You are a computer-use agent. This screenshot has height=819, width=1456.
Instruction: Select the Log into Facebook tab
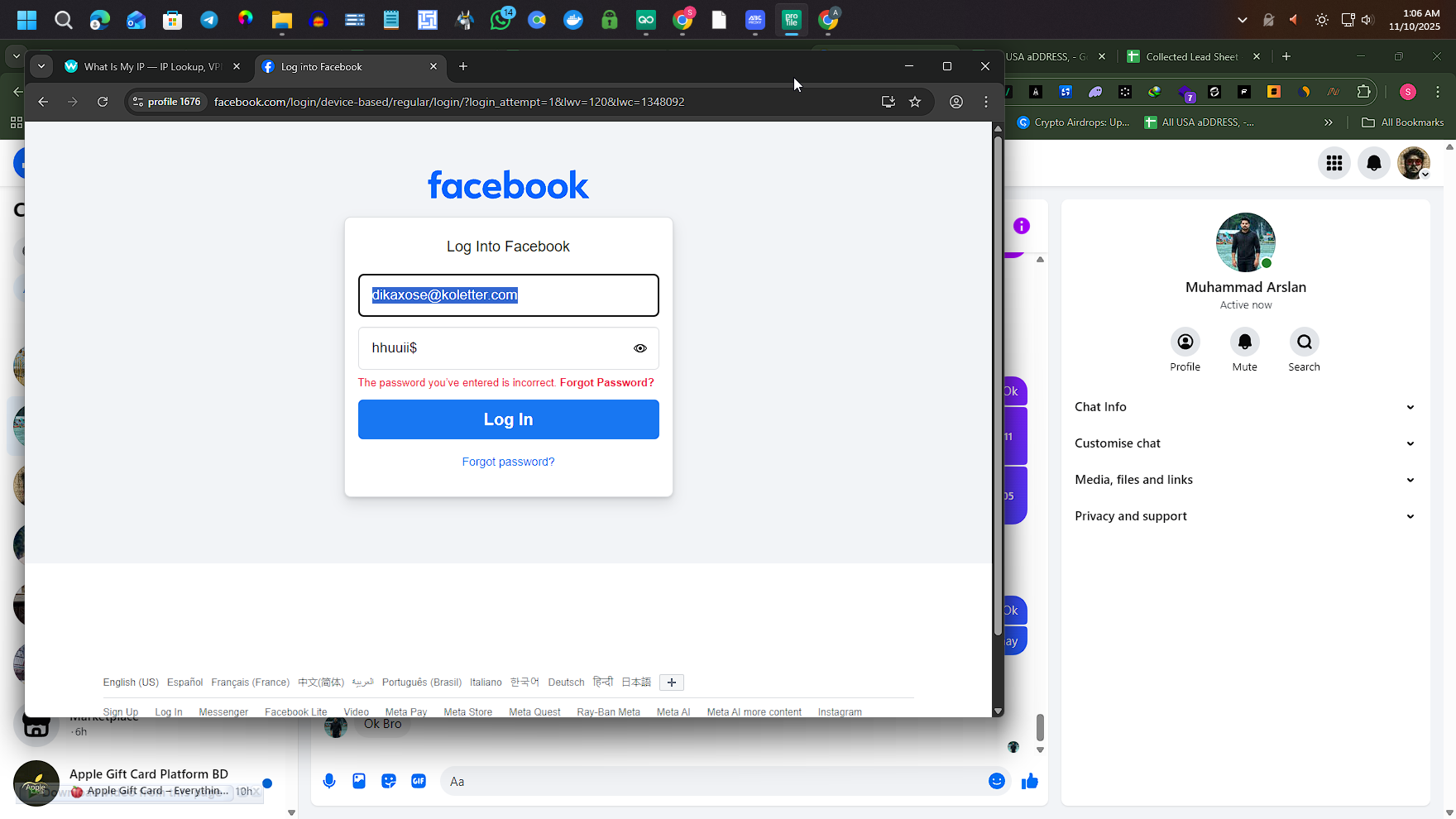coord(350,66)
